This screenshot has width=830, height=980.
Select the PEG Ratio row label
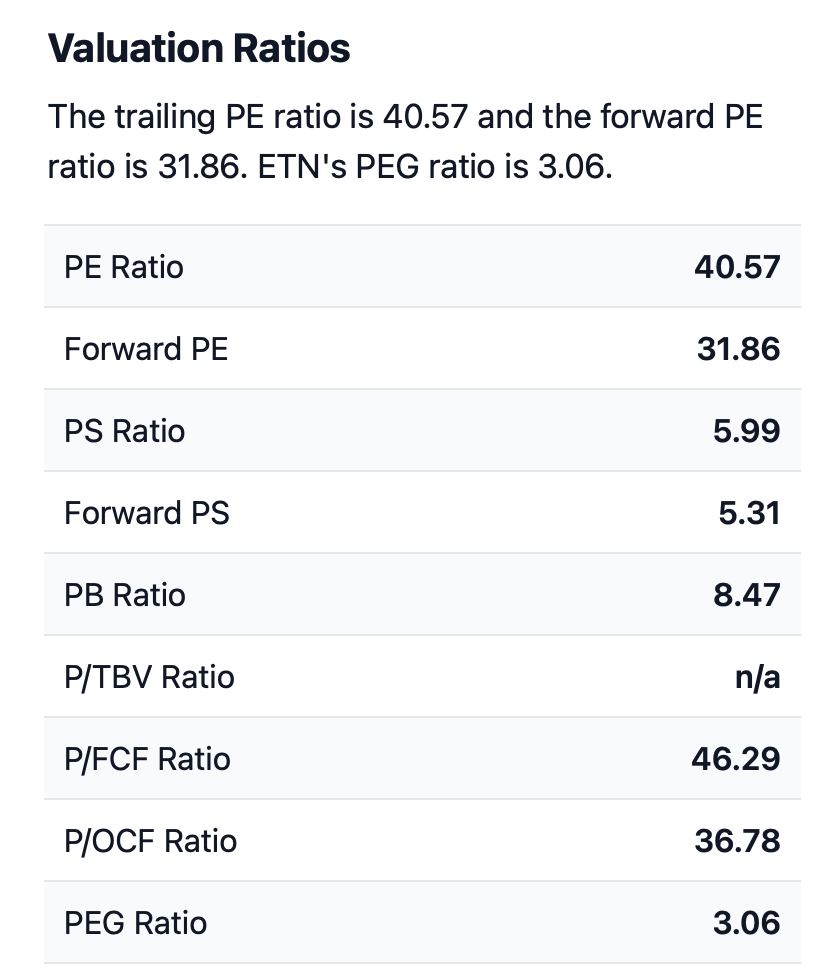click(135, 923)
